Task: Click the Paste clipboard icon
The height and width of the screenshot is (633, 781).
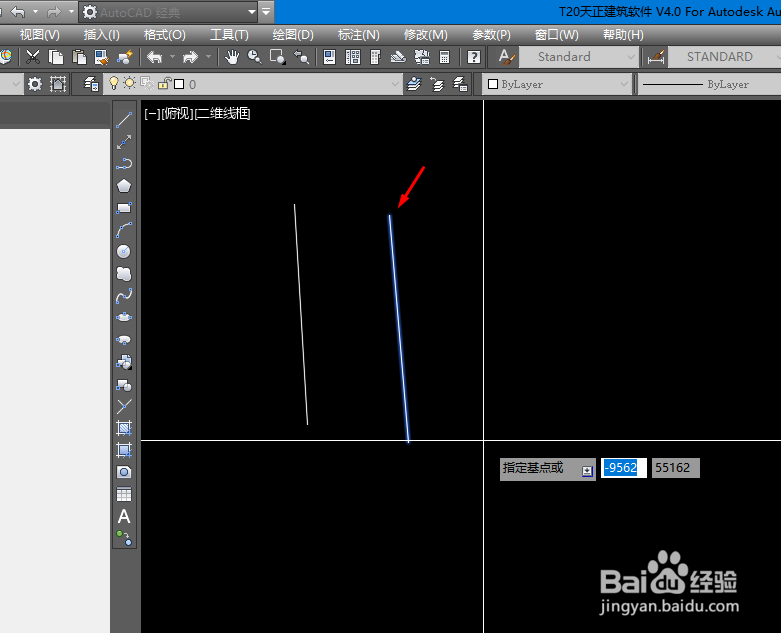Action: (x=79, y=57)
